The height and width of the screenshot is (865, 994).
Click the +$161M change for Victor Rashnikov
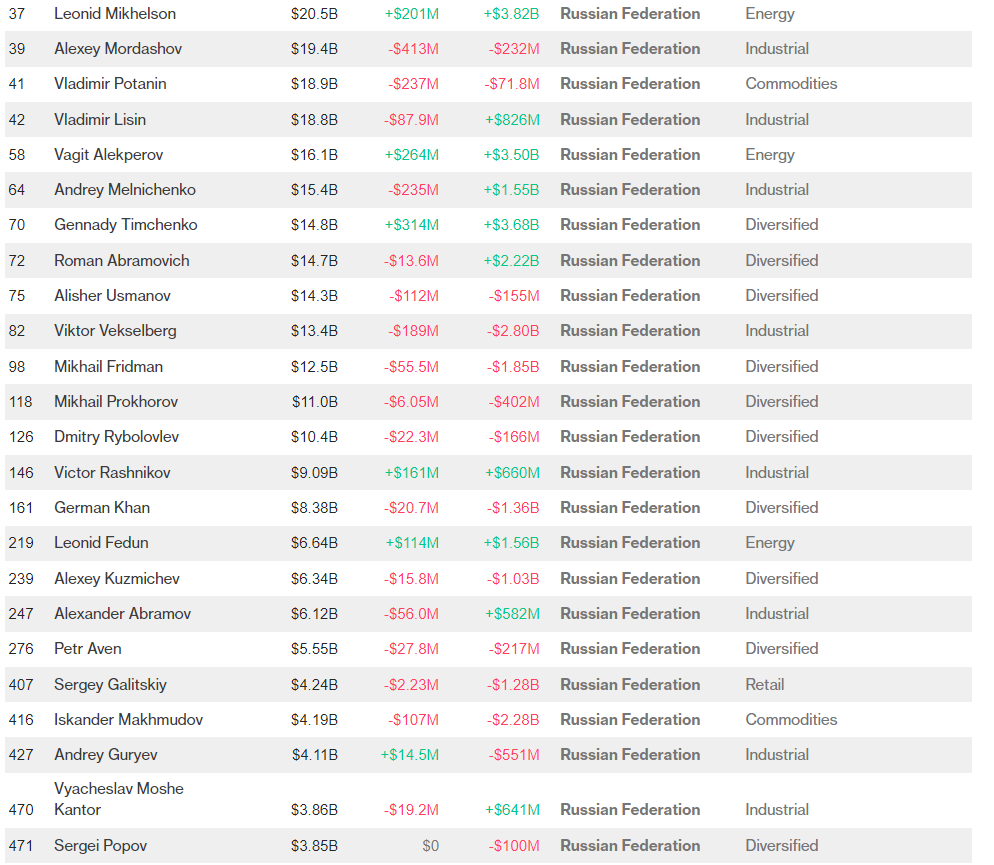[412, 473]
